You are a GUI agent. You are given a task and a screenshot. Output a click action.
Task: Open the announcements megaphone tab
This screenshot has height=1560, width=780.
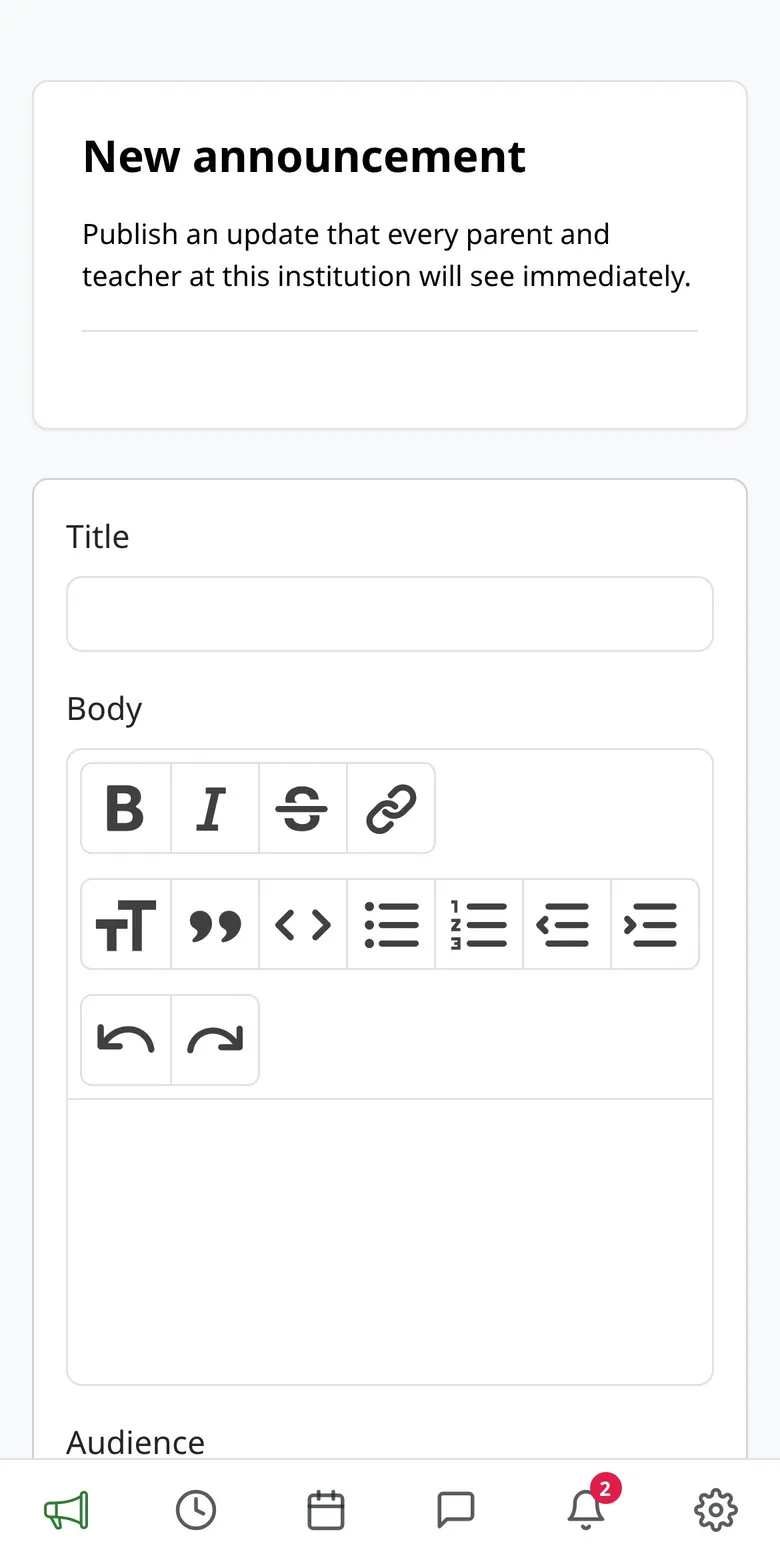66,1510
